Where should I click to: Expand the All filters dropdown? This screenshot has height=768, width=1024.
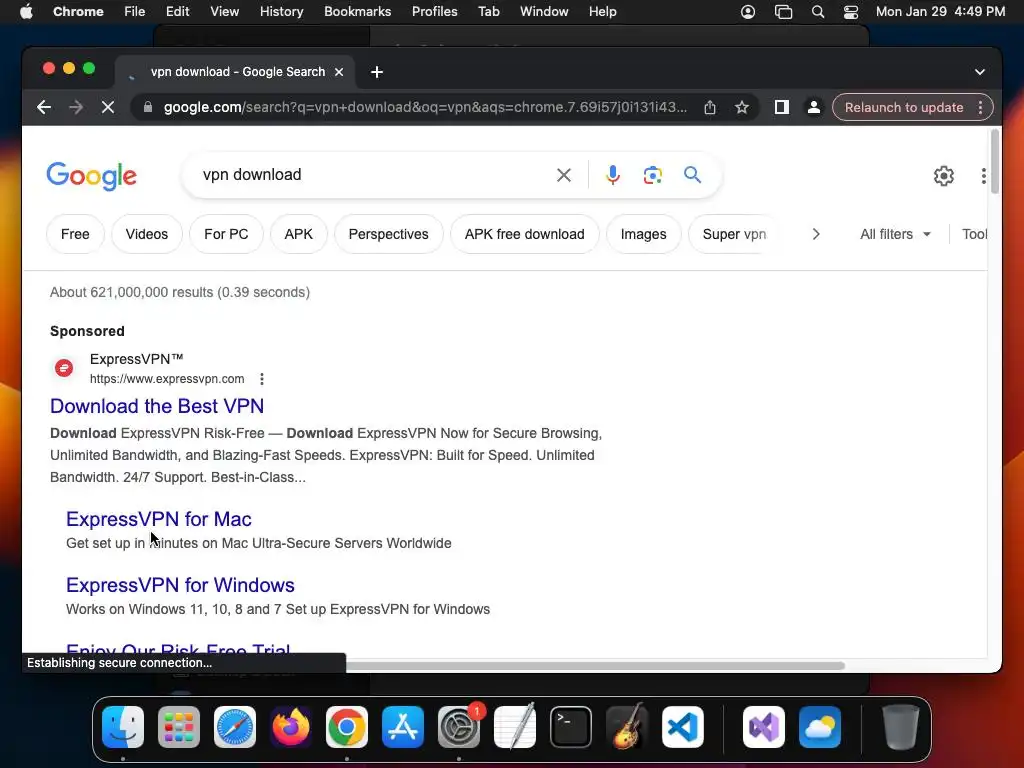[x=895, y=234]
